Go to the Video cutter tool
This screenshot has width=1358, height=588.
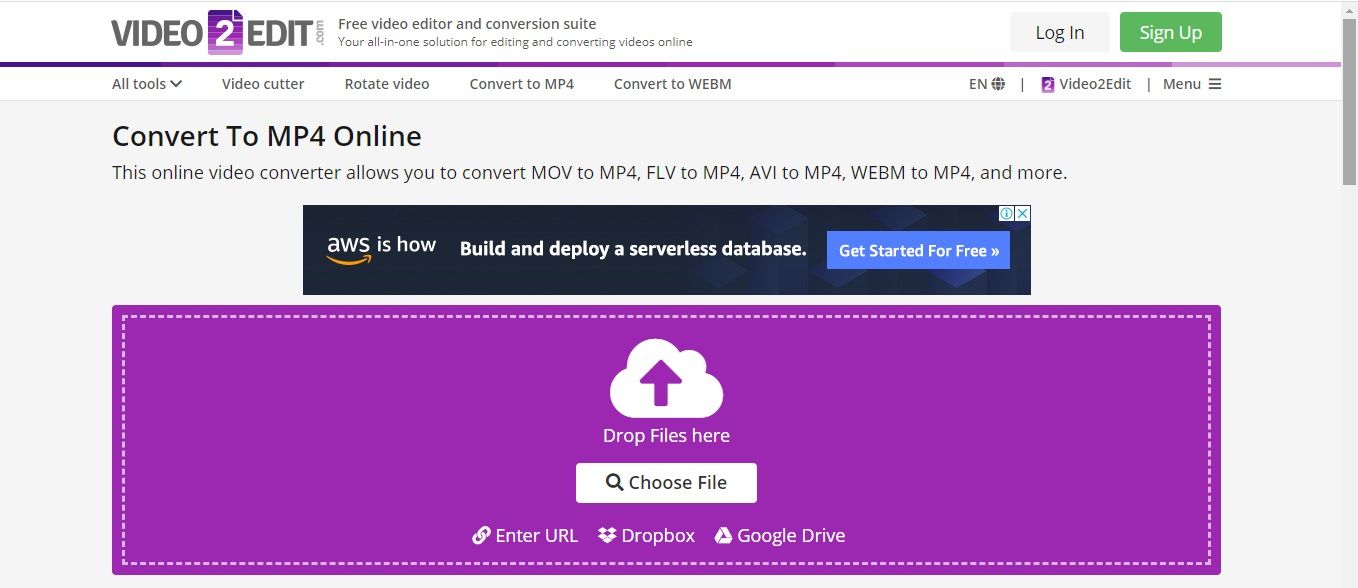coord(263,84)
